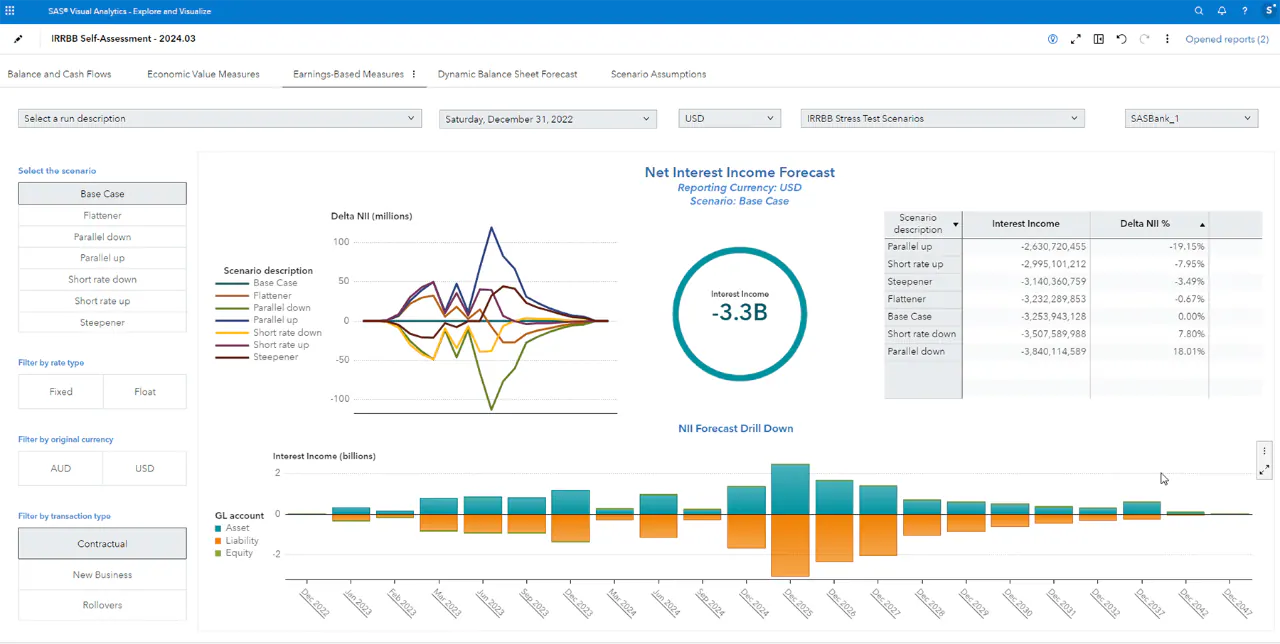Open the notifications bell
Viewport: 1280px width, 644px height.
point(1221,11)
